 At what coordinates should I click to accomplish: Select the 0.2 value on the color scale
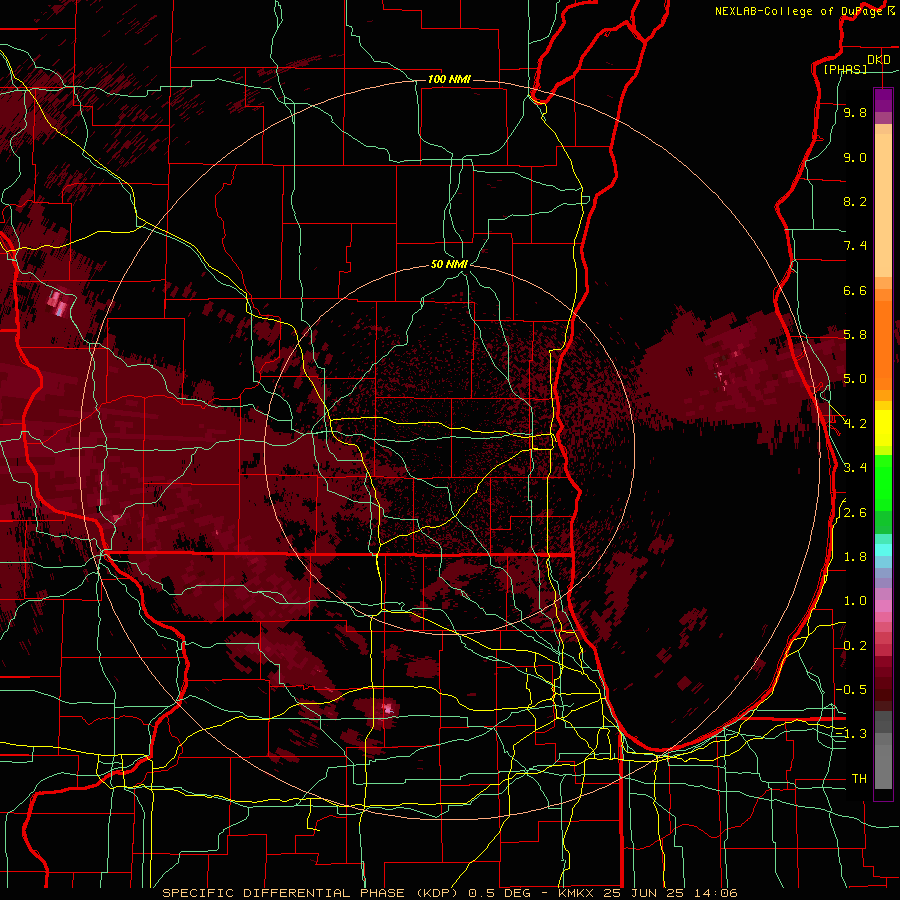click(x=855, y=646)
